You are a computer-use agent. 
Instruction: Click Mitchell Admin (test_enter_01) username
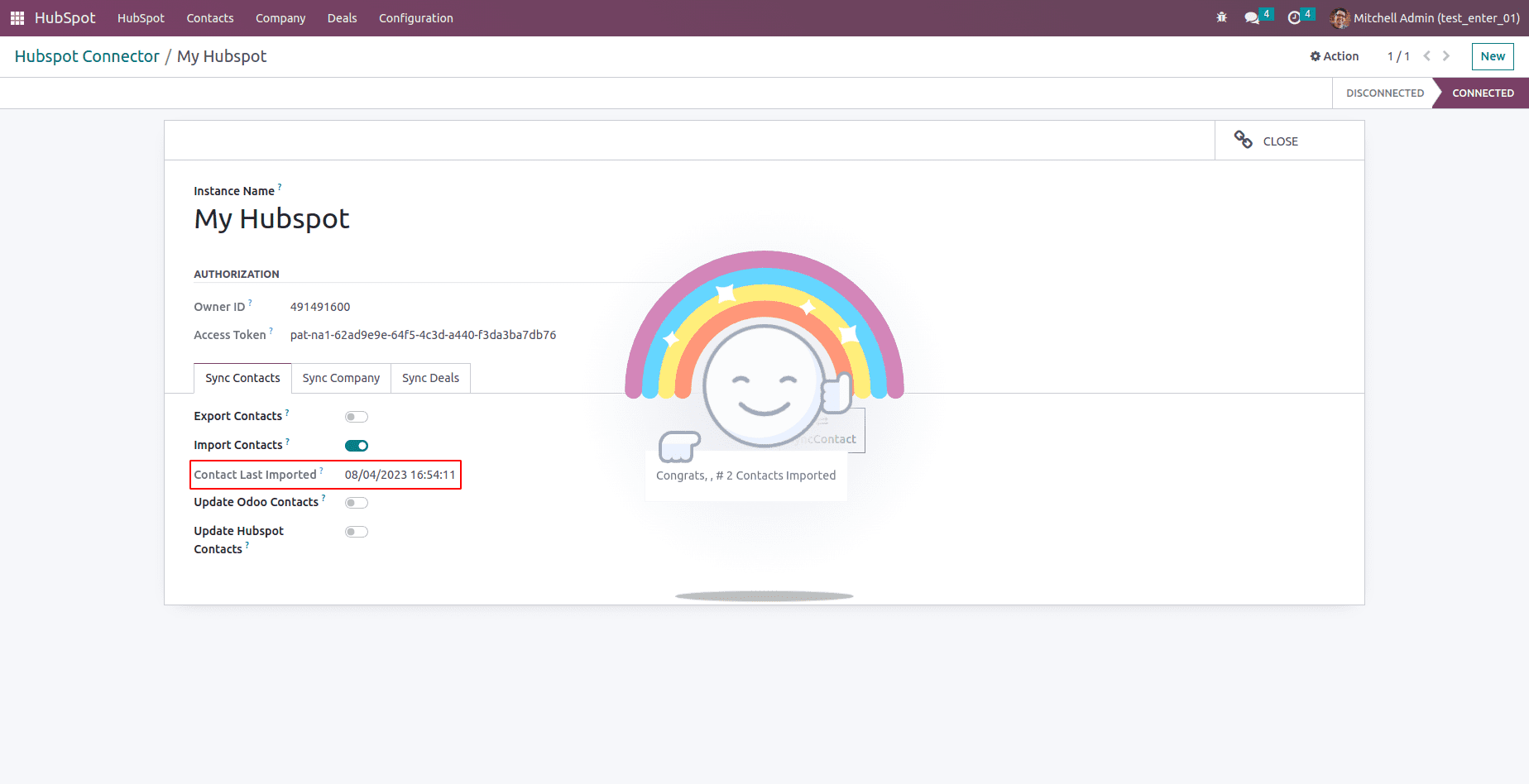point(1436,18)
